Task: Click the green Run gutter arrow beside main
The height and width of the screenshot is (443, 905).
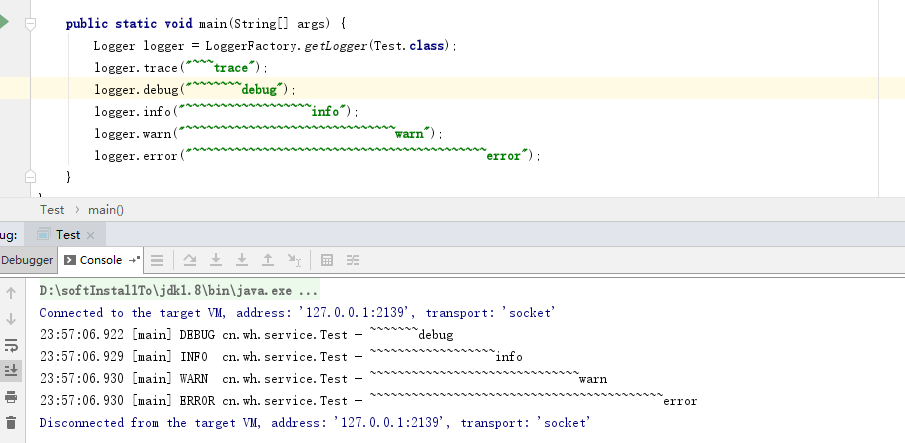Action: coord(4,23)
